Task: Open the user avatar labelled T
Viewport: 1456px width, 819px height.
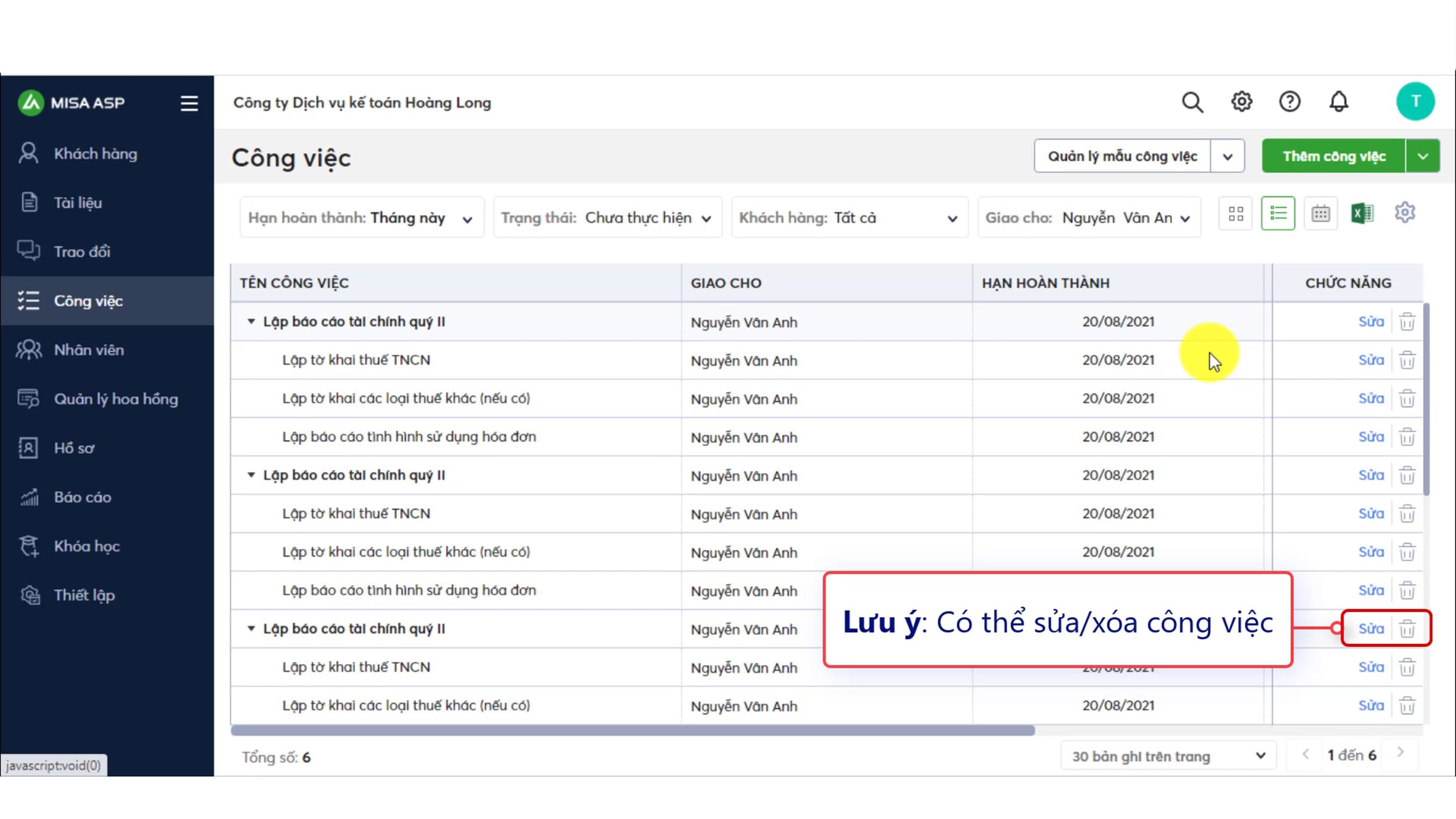Action: [1415, 101]
